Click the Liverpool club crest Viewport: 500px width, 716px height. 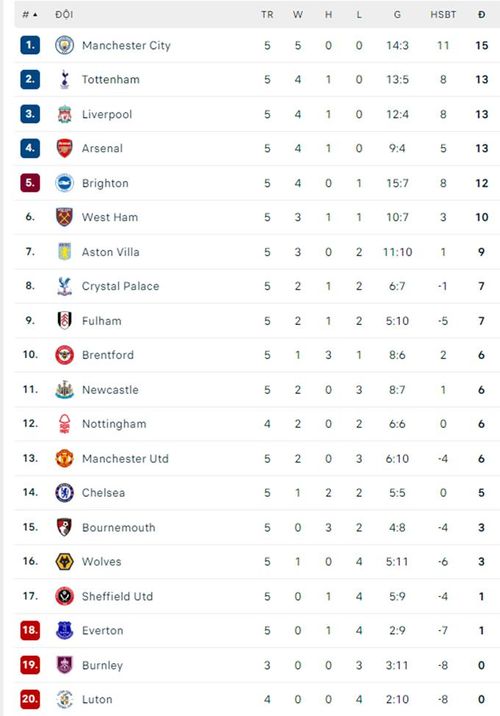click(x=64, y=114)
